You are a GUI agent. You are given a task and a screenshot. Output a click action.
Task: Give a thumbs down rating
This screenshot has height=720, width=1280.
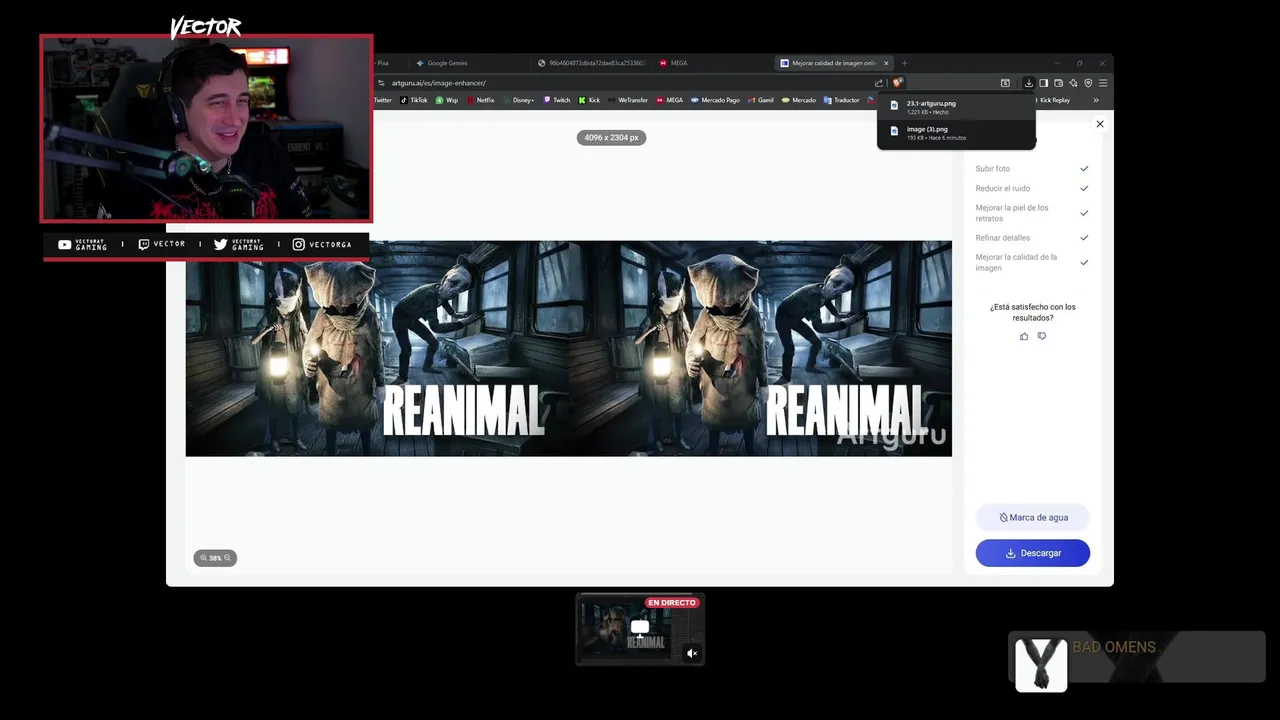(1041, 336)
